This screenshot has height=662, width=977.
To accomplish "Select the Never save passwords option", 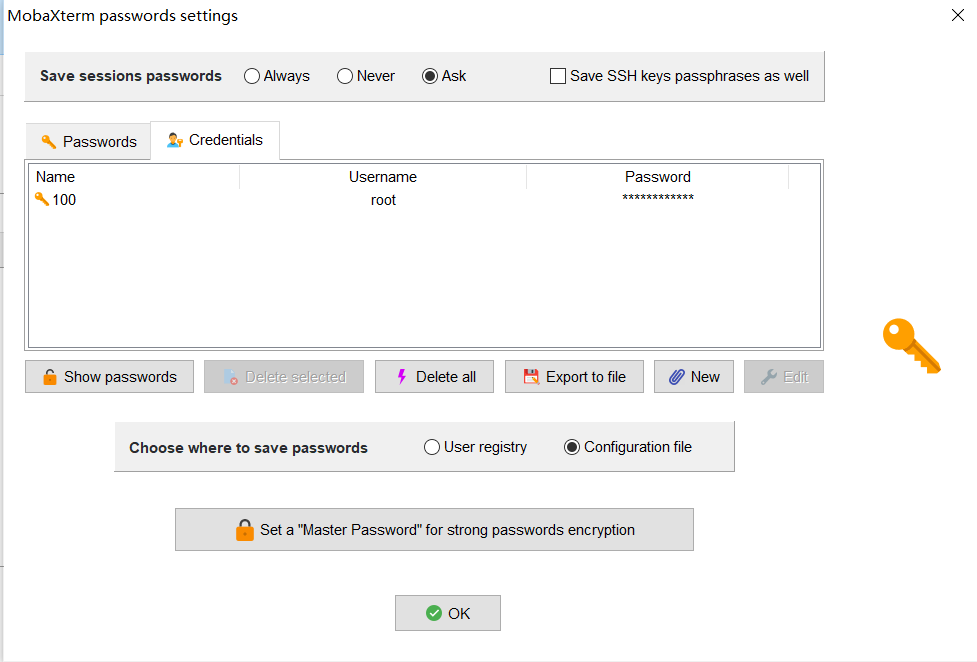I will coord(345,76).
